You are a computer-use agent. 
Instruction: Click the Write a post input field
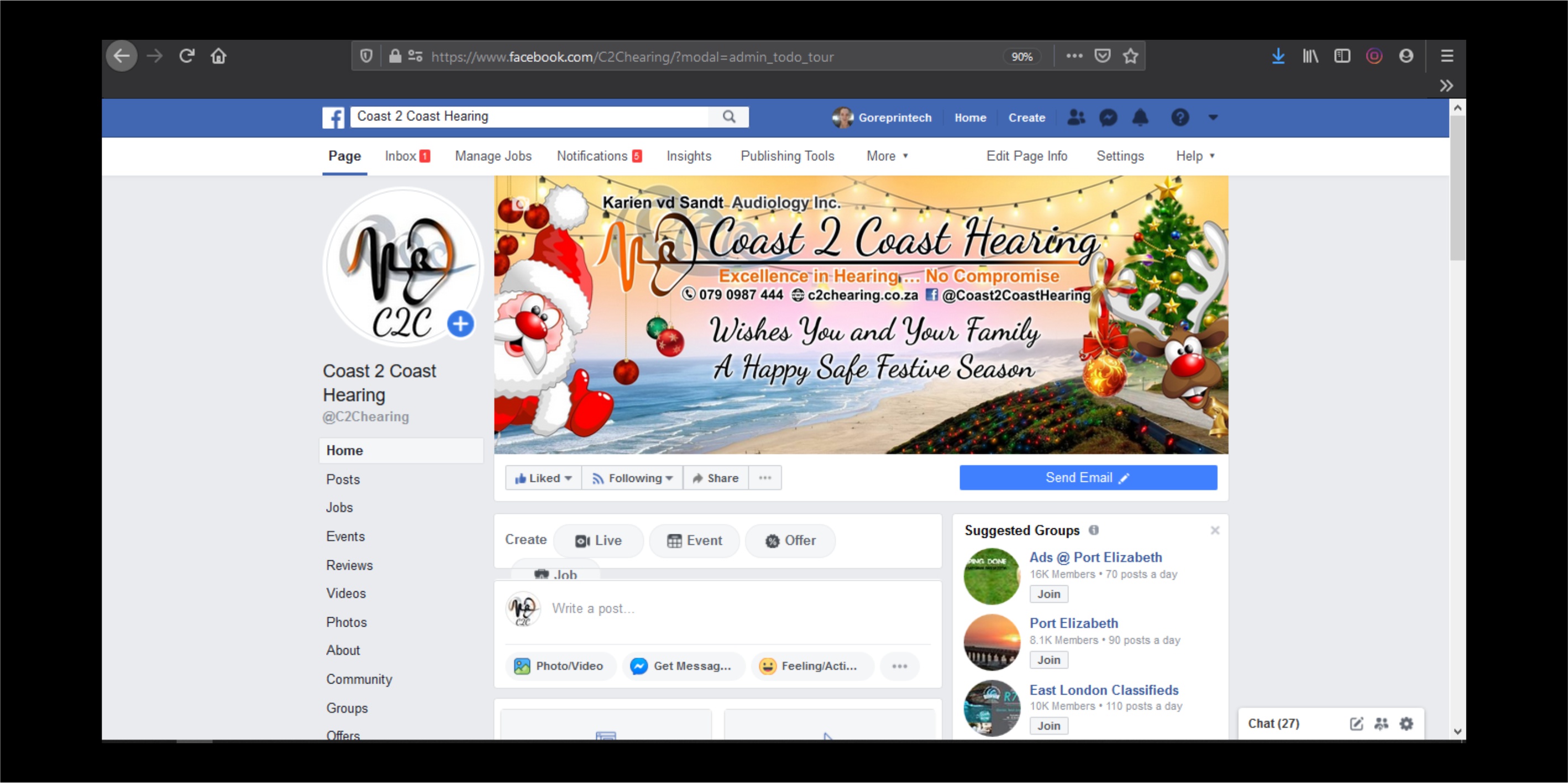pos(731,608)
